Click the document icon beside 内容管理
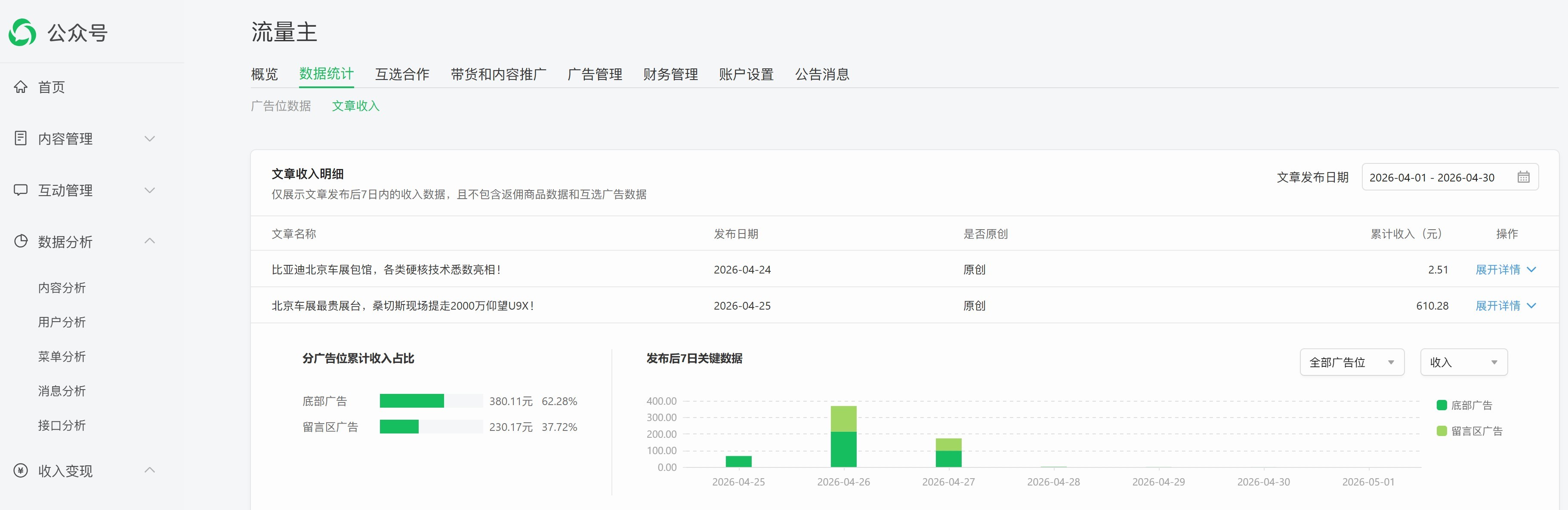Screen dimensions: 1568x510 pos(21,138)
